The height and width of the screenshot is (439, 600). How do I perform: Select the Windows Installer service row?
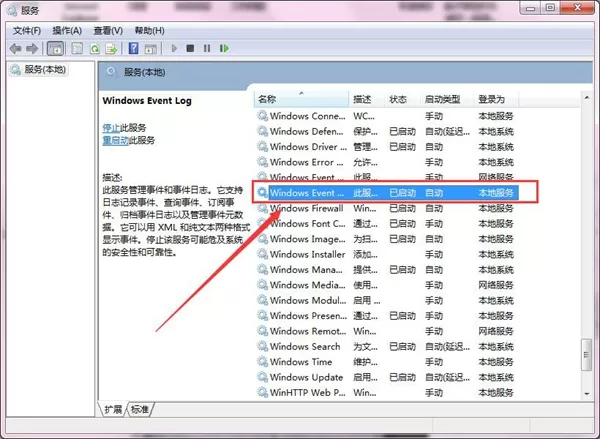click(x=386, y=254)
